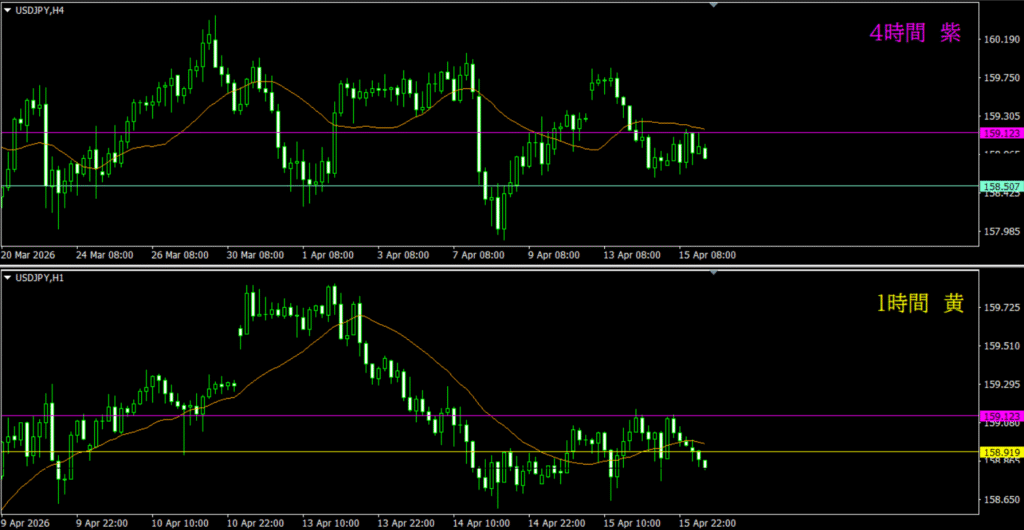Click the magenta 159.123 price tag on H4
Viewport: 1024px width, 530px height.
[1001, 133]
